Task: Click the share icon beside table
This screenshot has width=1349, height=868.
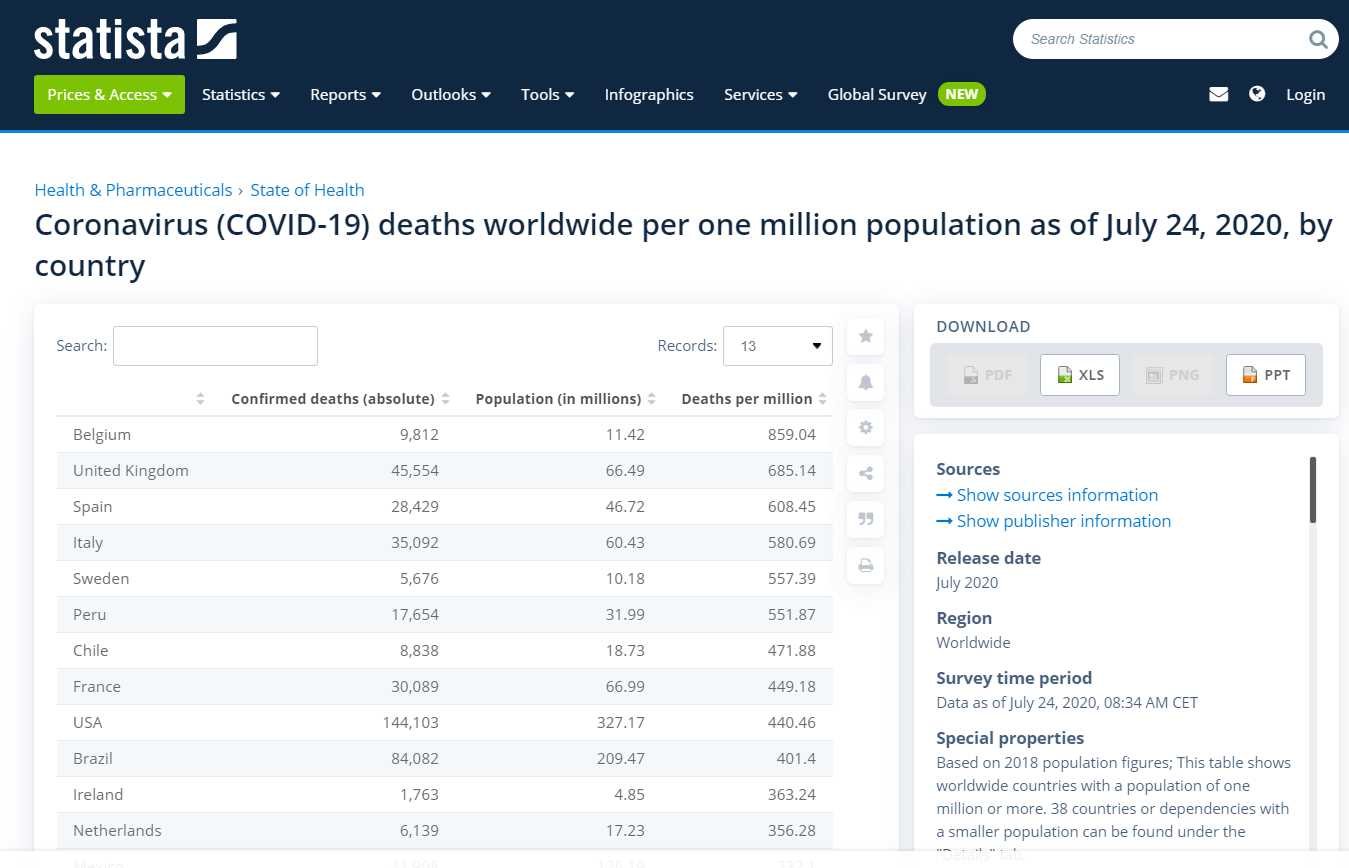Action: (865, 473)
